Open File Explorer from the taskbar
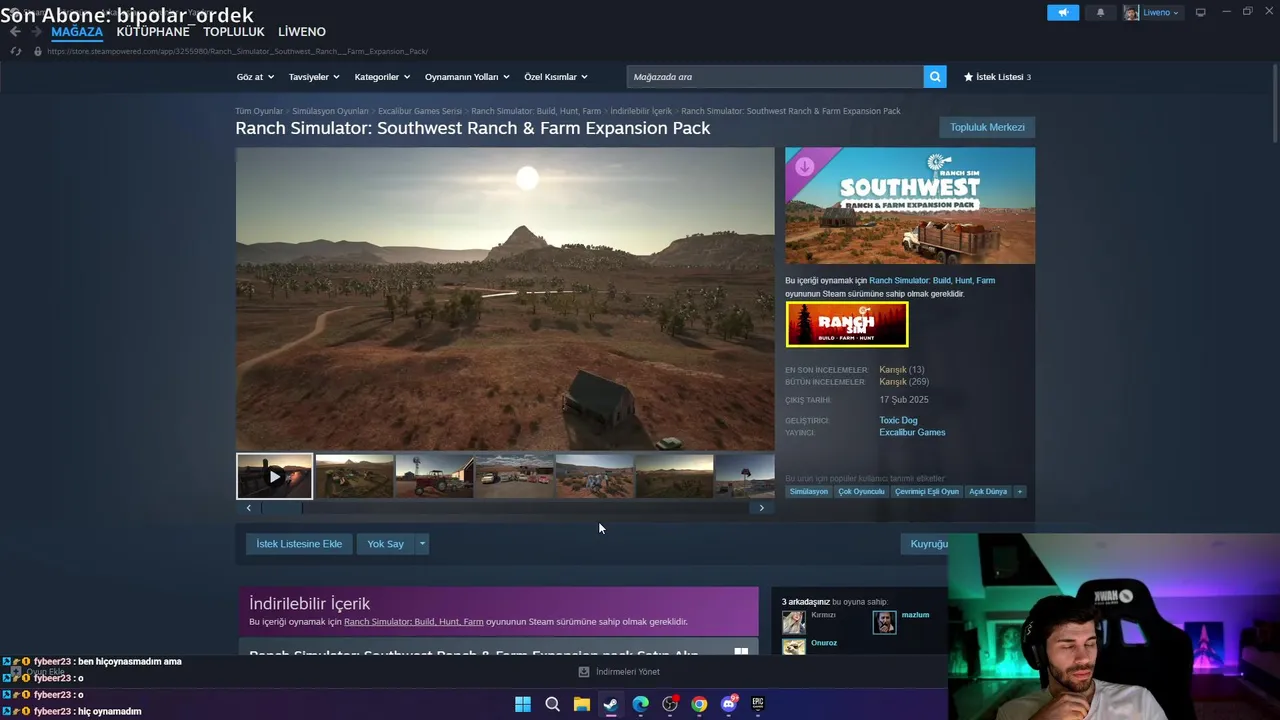 [x=581, y=704]
